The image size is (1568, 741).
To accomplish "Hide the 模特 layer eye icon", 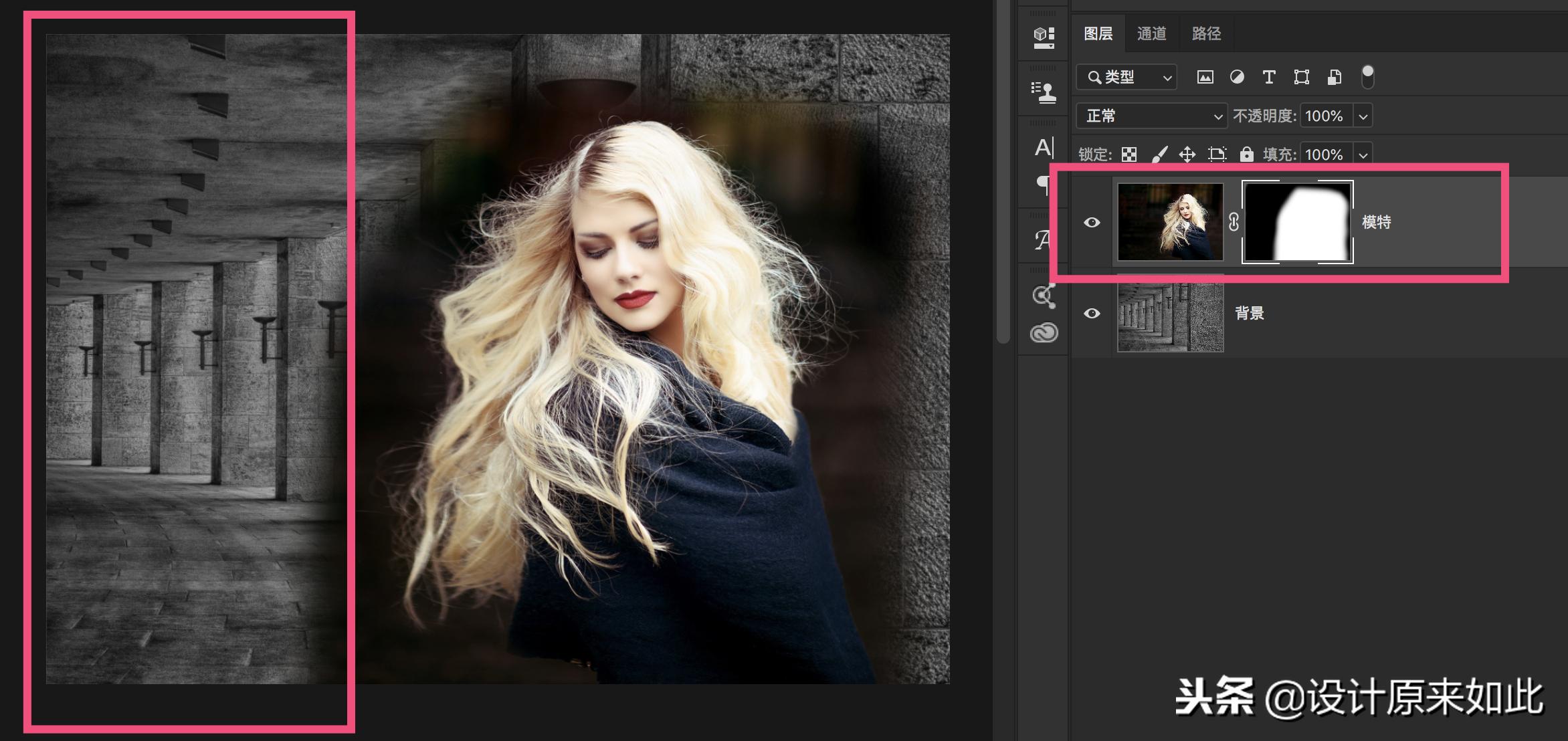I will 1092,222.
